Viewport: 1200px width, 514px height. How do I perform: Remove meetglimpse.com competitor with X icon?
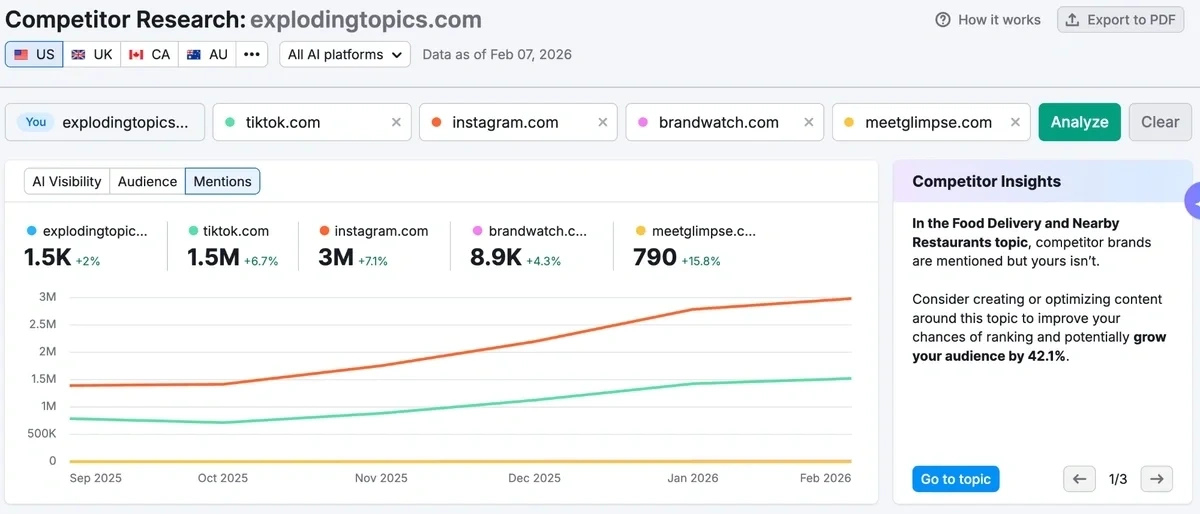(1015, 122)
